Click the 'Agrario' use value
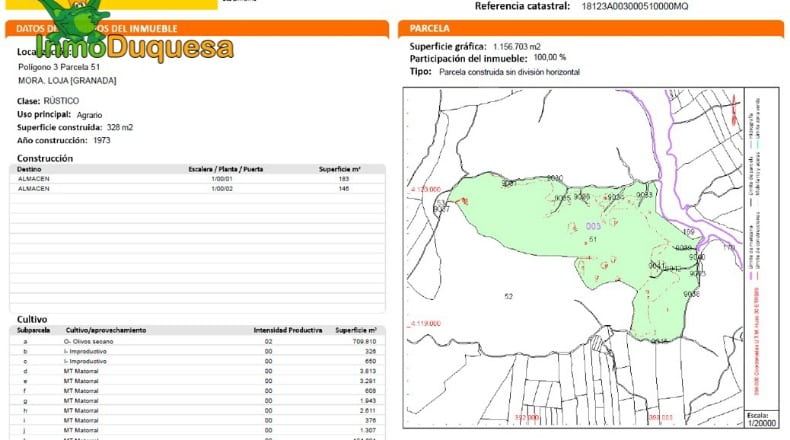 click(x=89, y=115)
